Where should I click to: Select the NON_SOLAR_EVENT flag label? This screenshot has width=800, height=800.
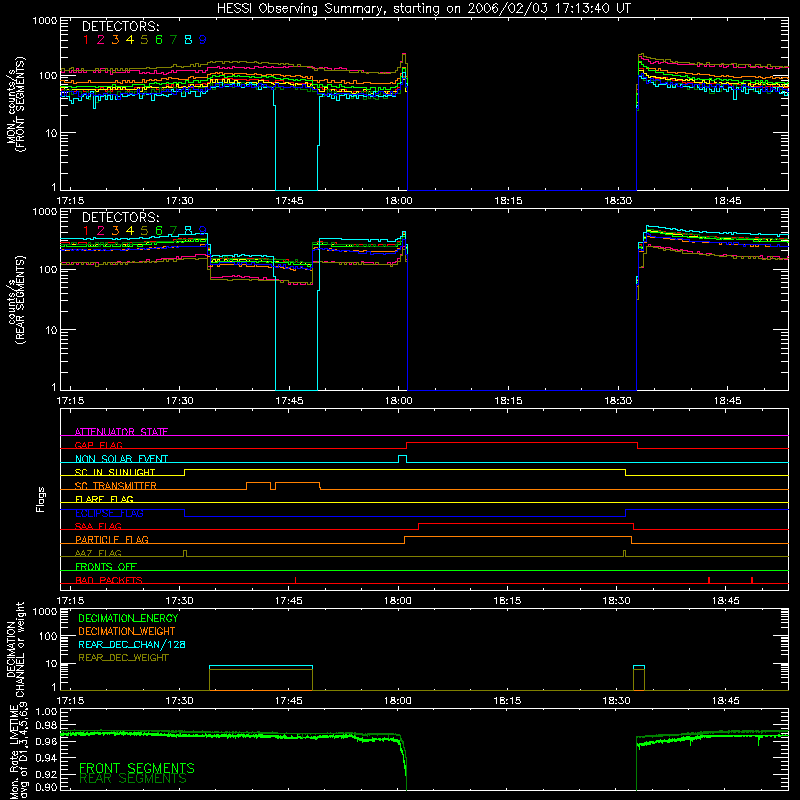[121, 459]
